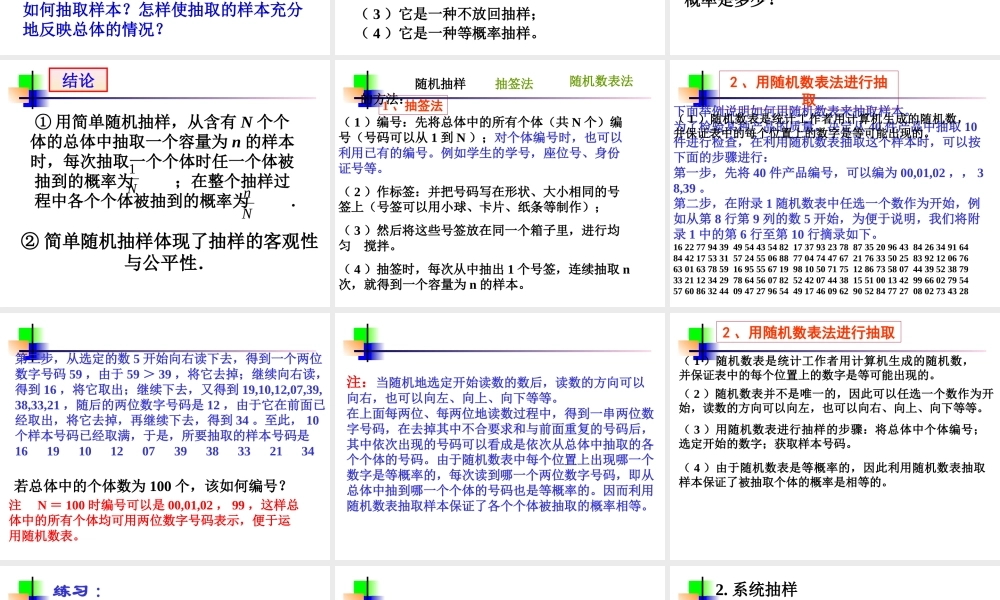Click the random number table row starting 57 60 86 32 44
This screenshot has height=600, width=1000.
pyautogui.click(x=821, y=291)
